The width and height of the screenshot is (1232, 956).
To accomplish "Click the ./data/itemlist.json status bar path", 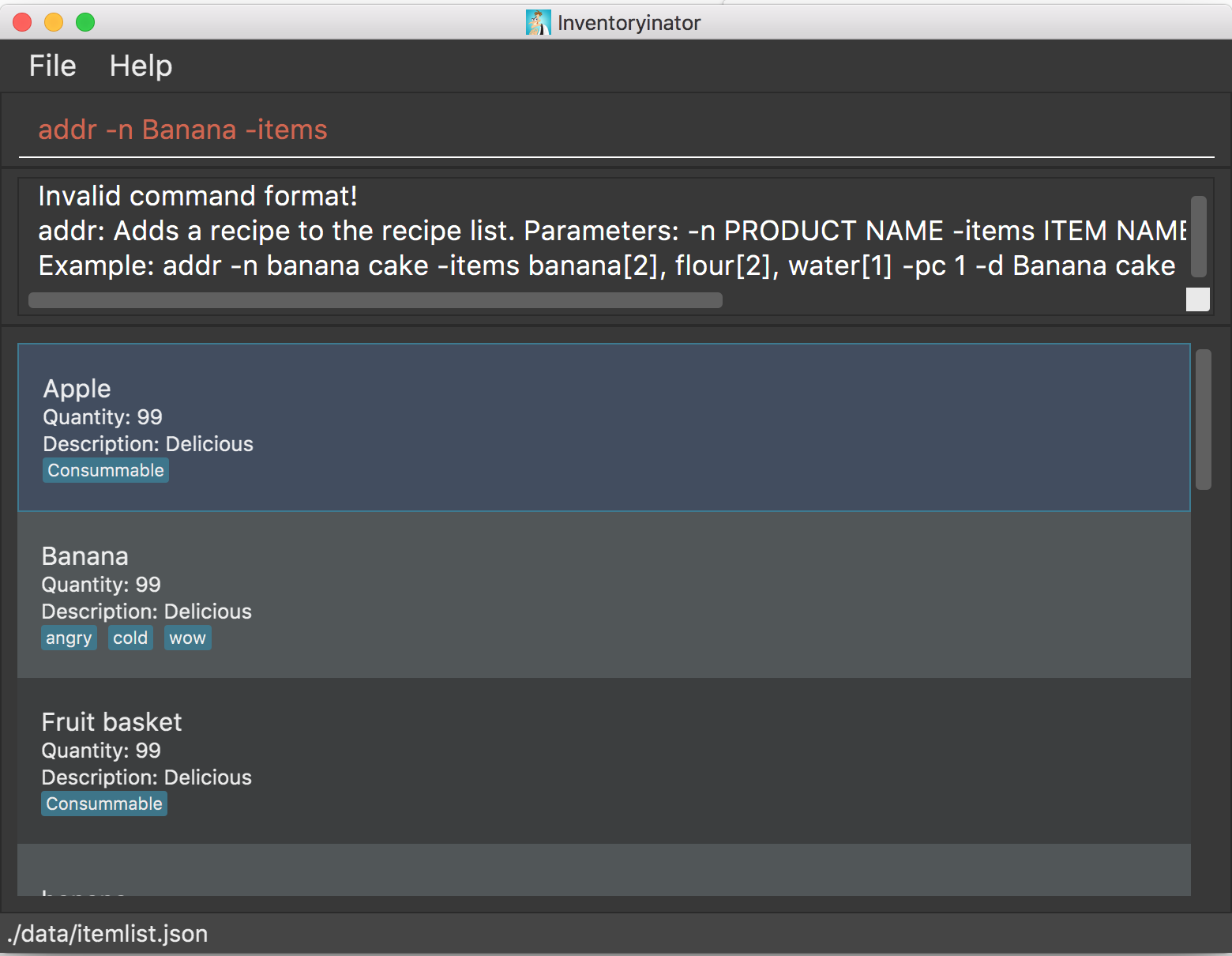I will coord(107,934).
